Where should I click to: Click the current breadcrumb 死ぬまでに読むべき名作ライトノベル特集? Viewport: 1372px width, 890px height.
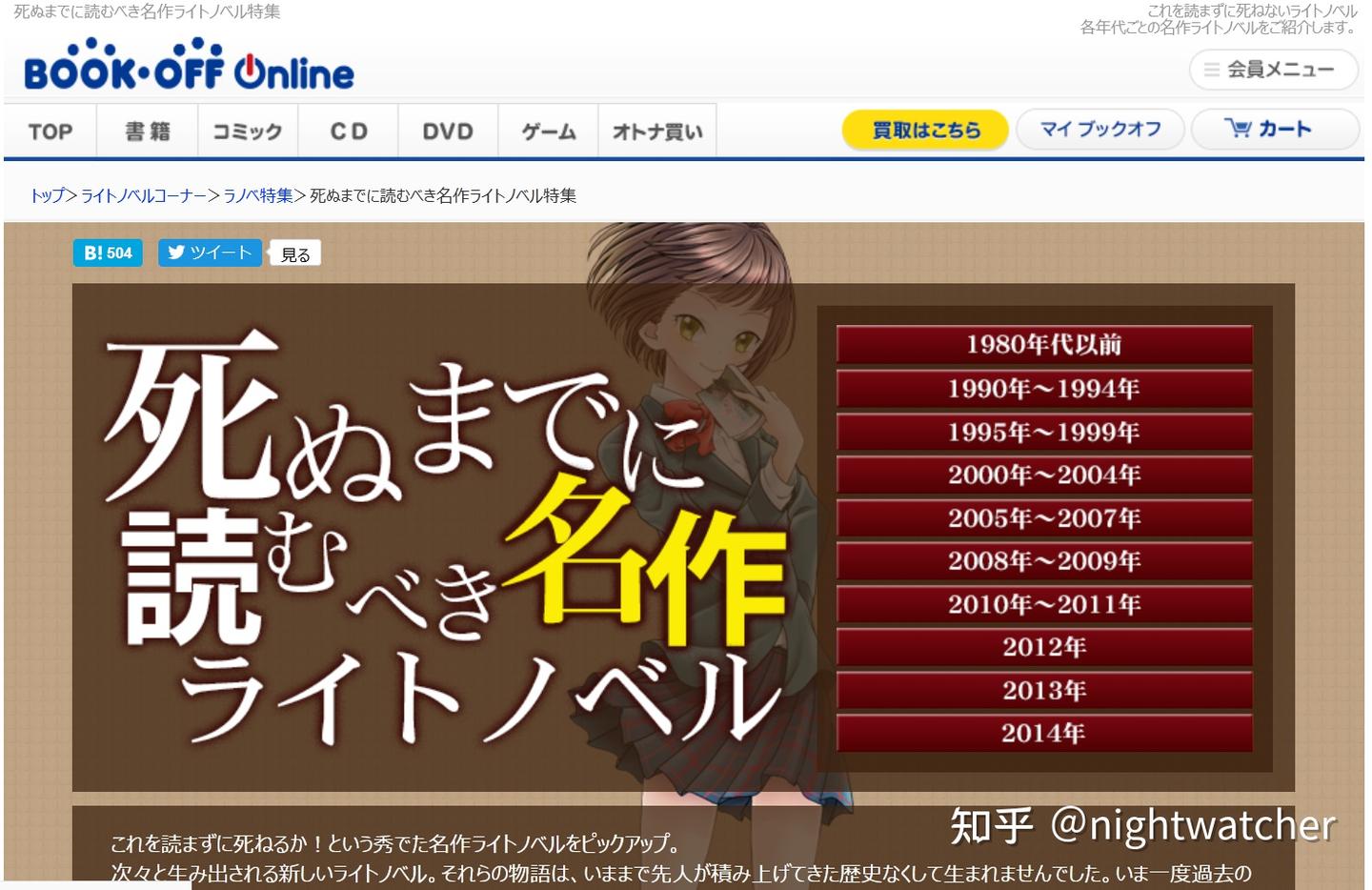[443, 195]
